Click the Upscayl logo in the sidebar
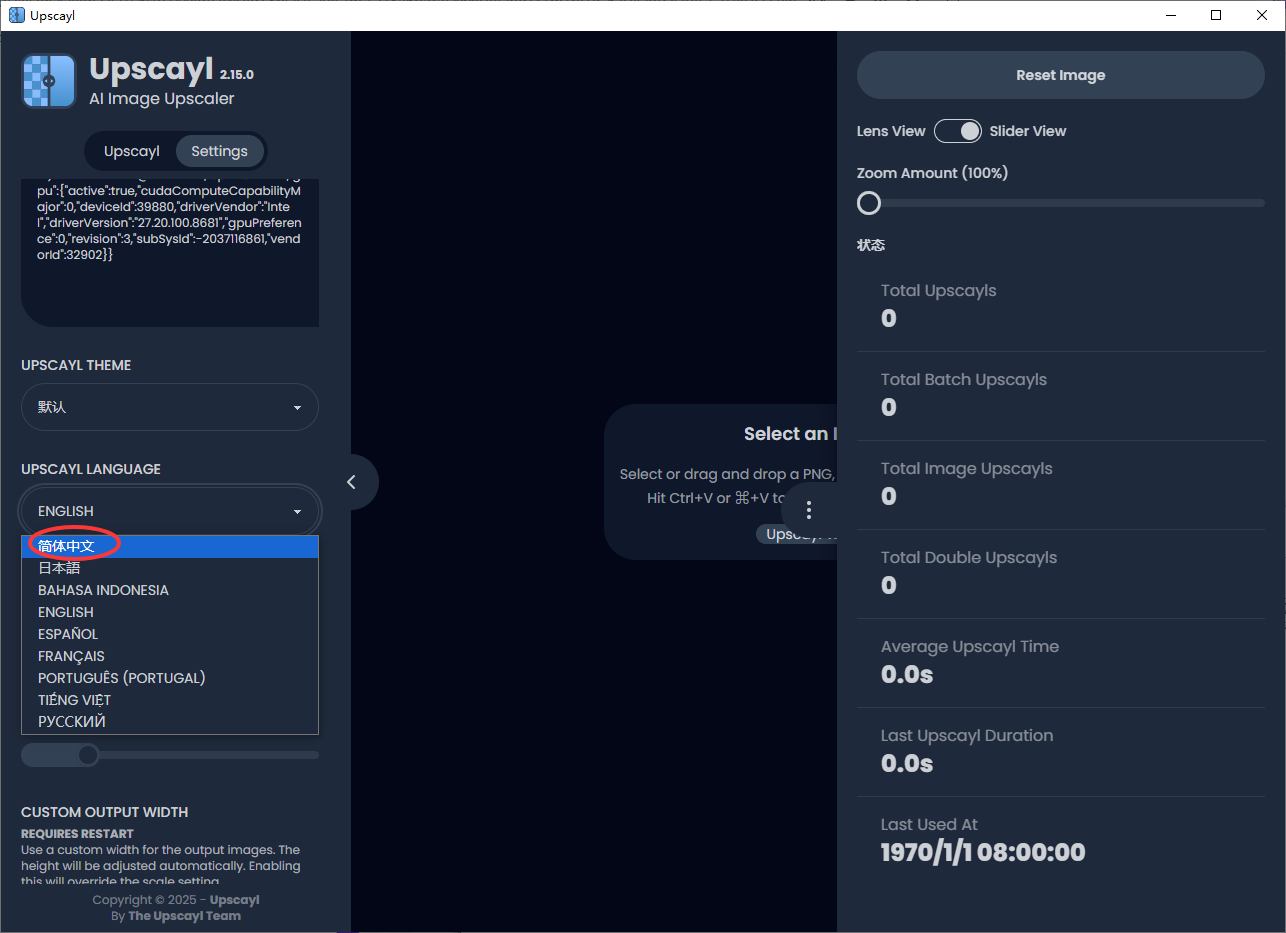The height and width of the screenshot is (933, 1286). [x=49, y=81]
